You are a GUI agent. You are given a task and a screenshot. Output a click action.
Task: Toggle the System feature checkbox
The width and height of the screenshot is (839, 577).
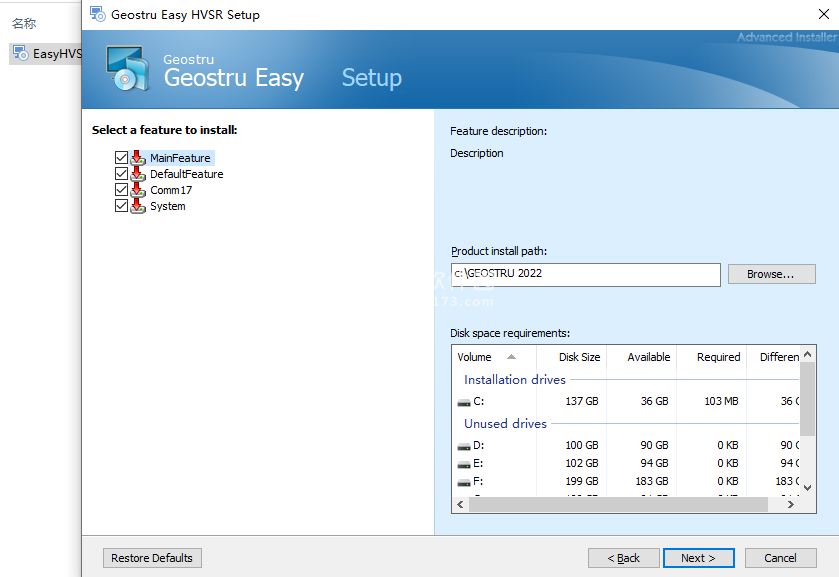121,206
